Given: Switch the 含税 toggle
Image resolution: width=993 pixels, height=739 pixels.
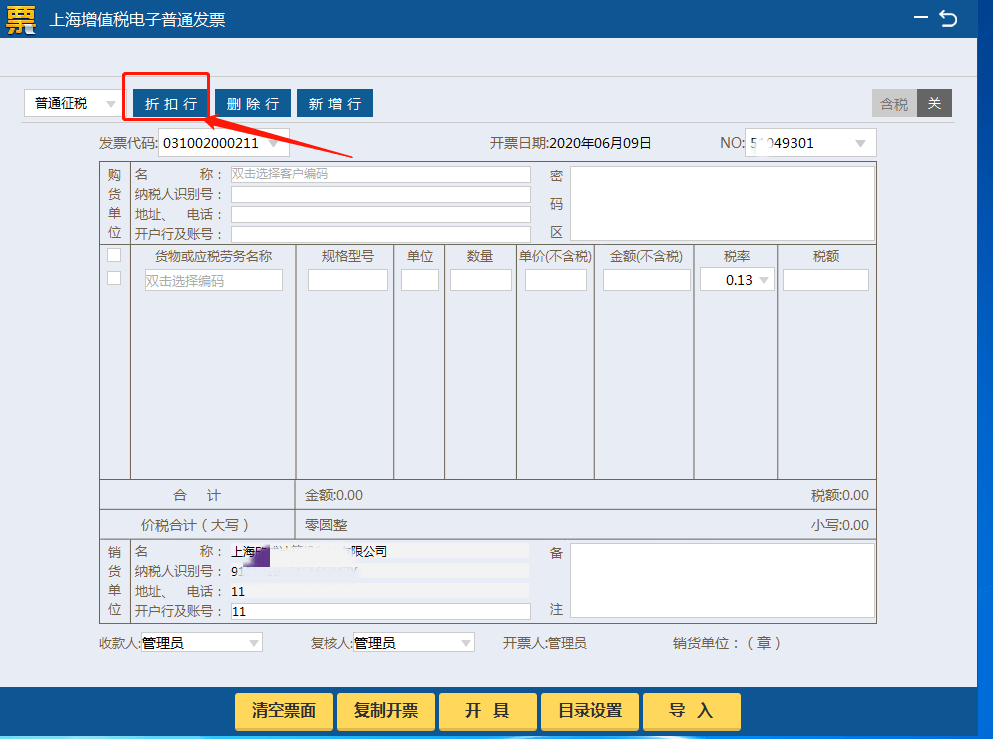Looking at the screenshot, I should (x=911, y=103).
